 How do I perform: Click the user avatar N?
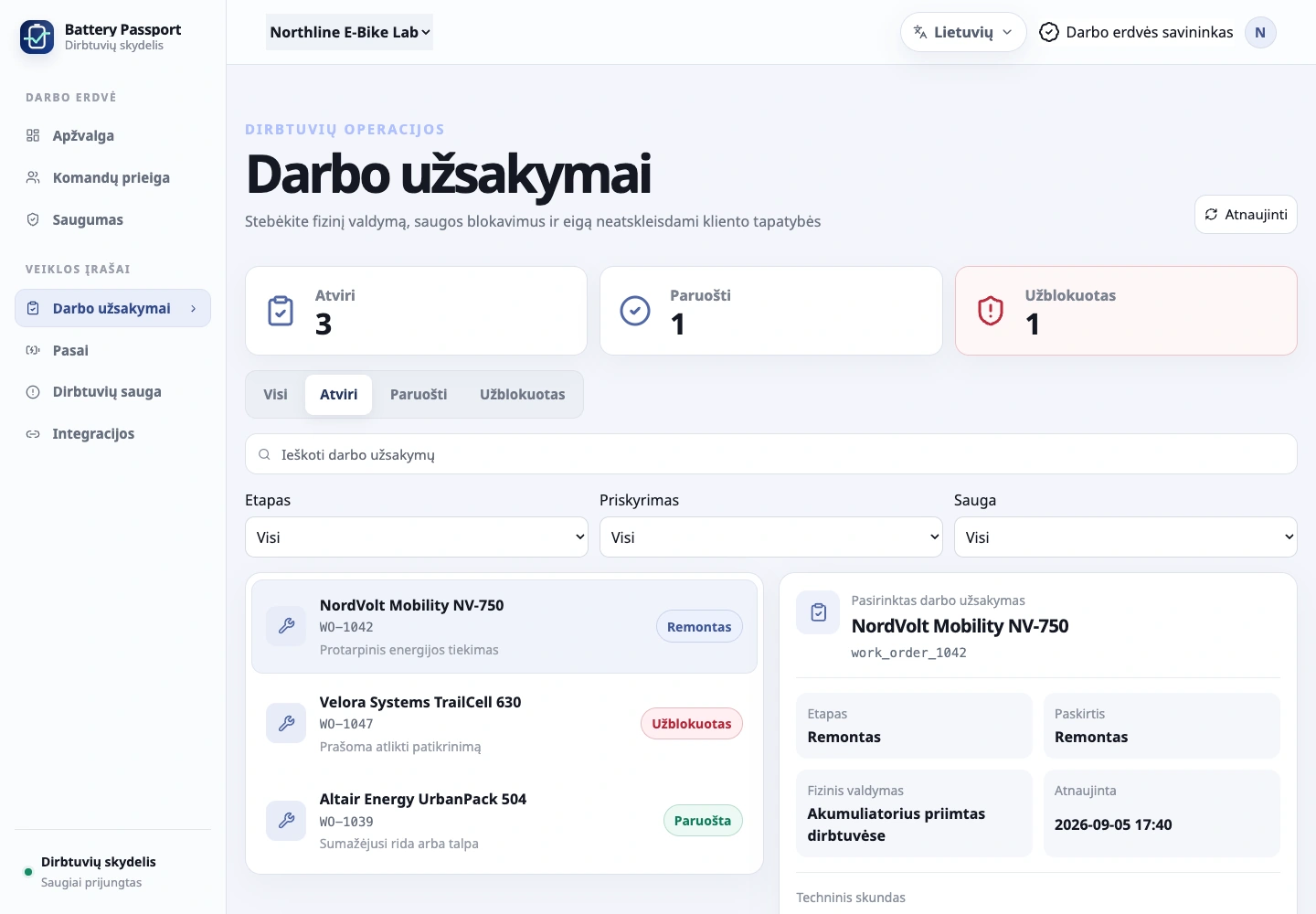point(1260,32)
